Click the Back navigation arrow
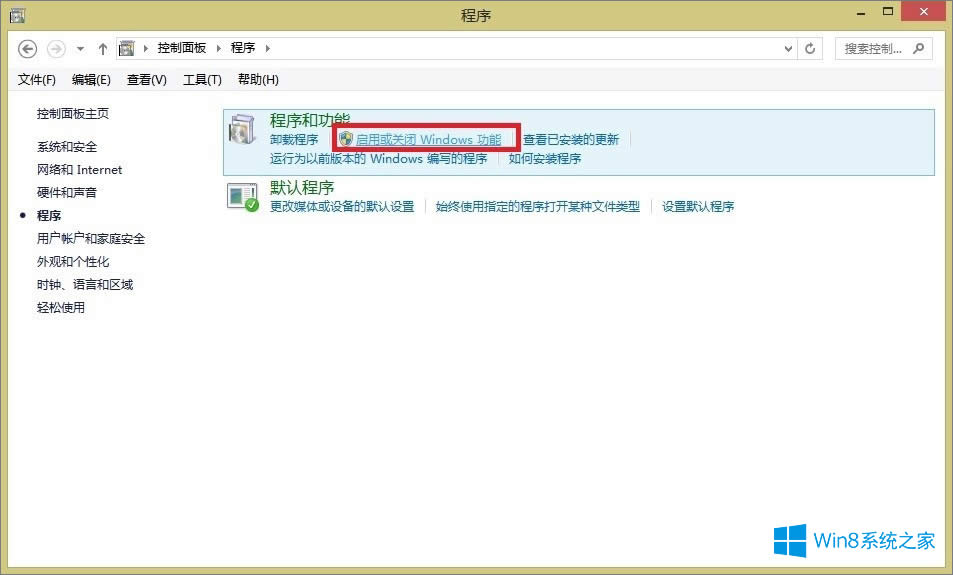 (27, 49)
